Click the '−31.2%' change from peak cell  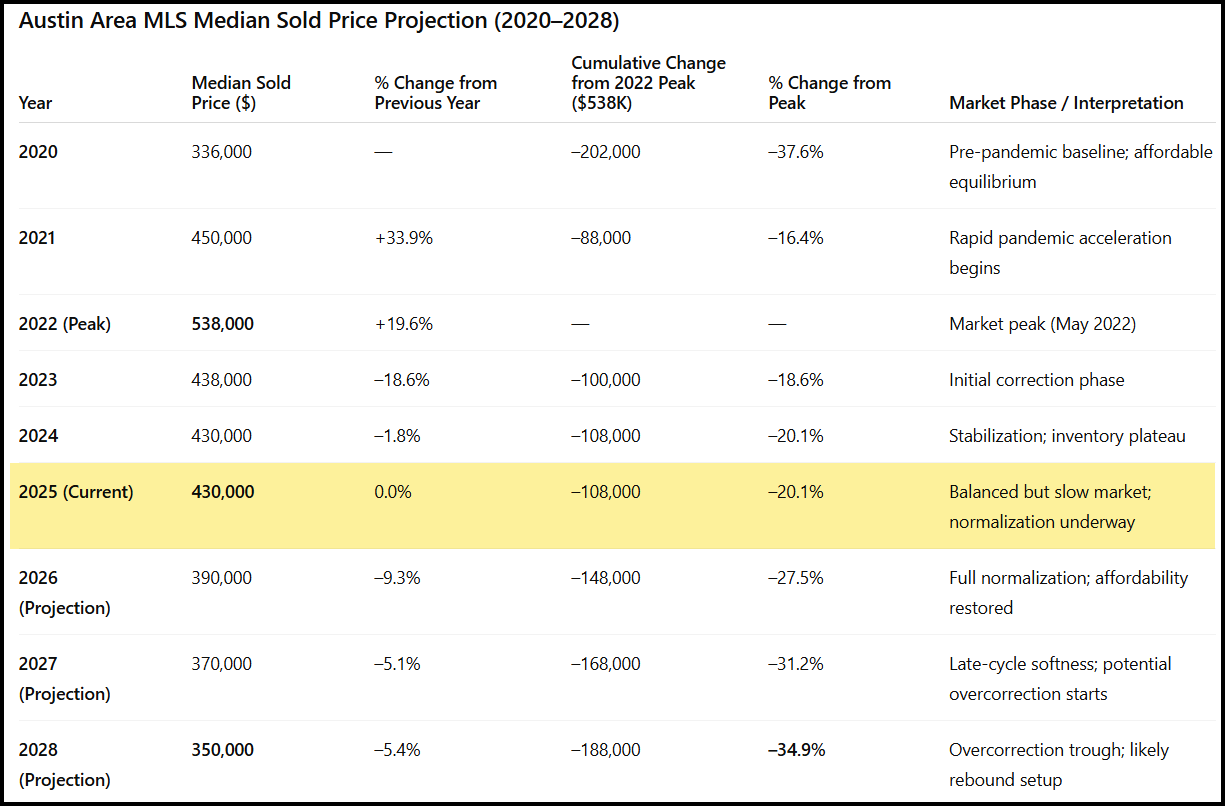[x=796, y=664]
